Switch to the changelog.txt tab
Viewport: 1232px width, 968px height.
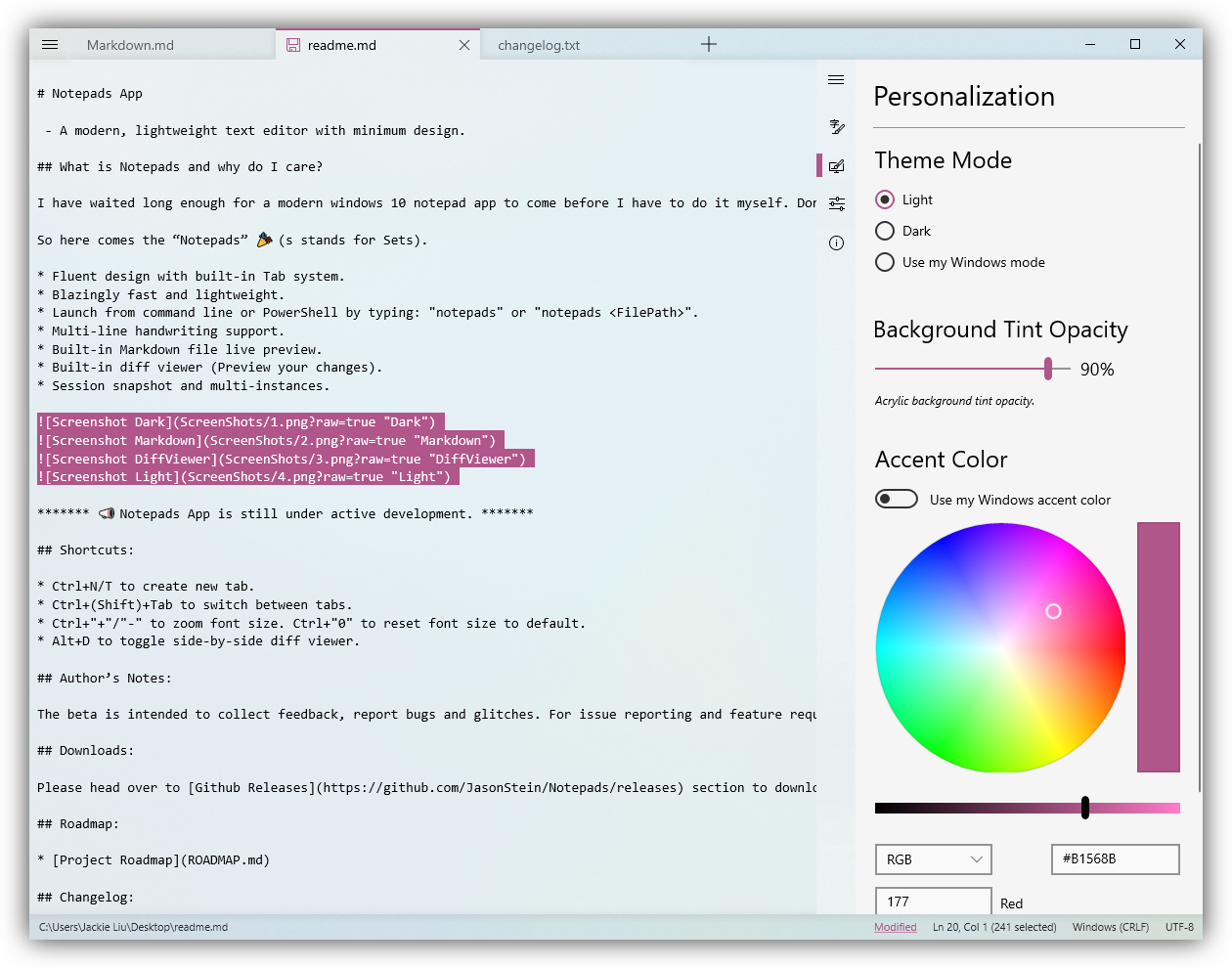click(539, 45)
